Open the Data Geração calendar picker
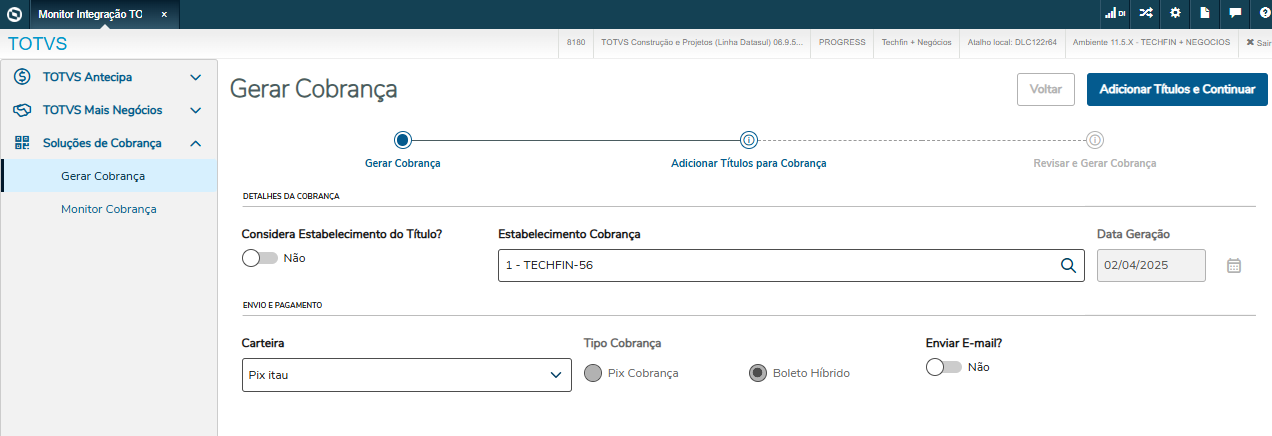The height and width of the screenshot is (436, 1272). tap(1234, 266)
